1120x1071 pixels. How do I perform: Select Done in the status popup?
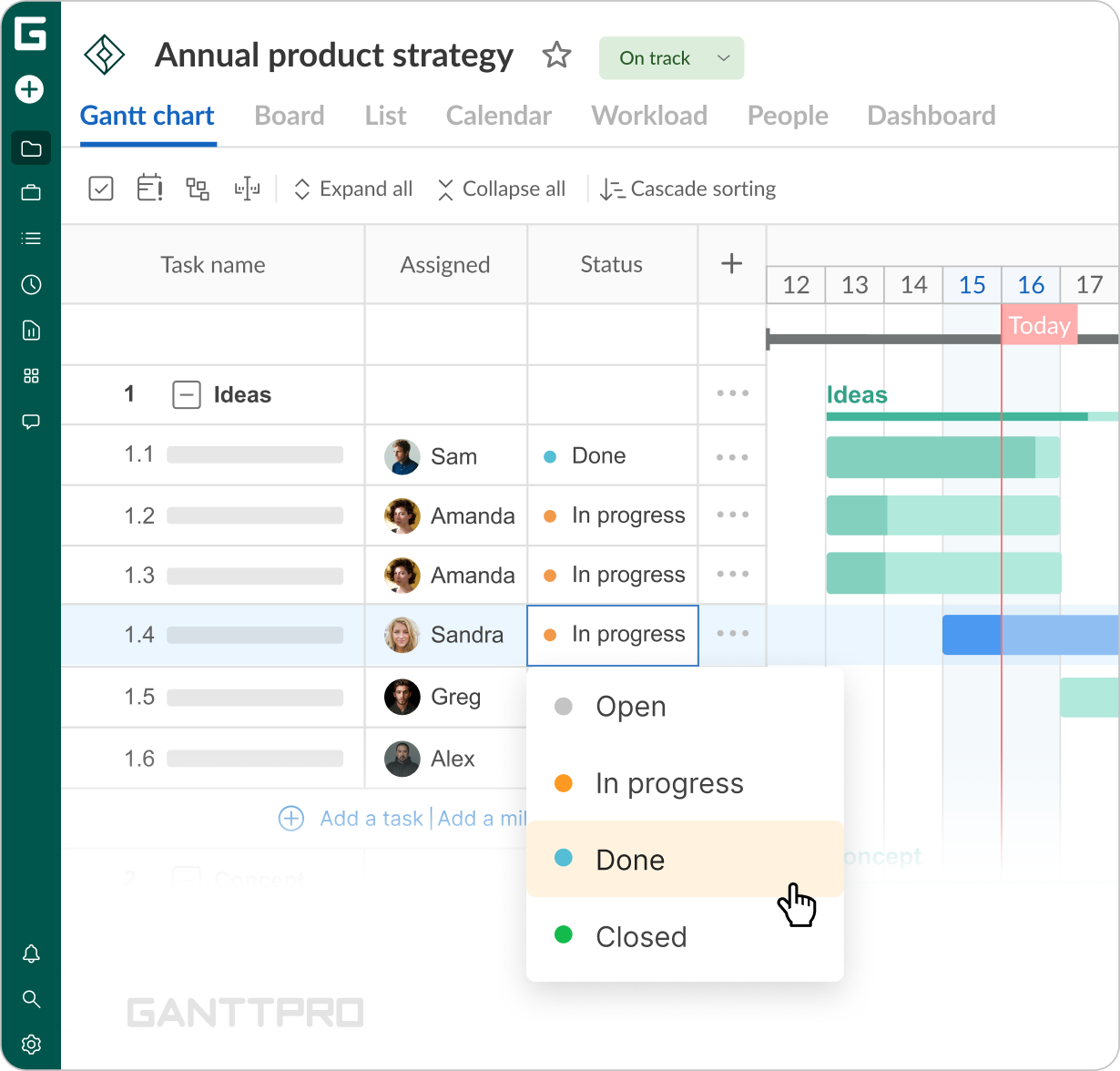point(629,859)
